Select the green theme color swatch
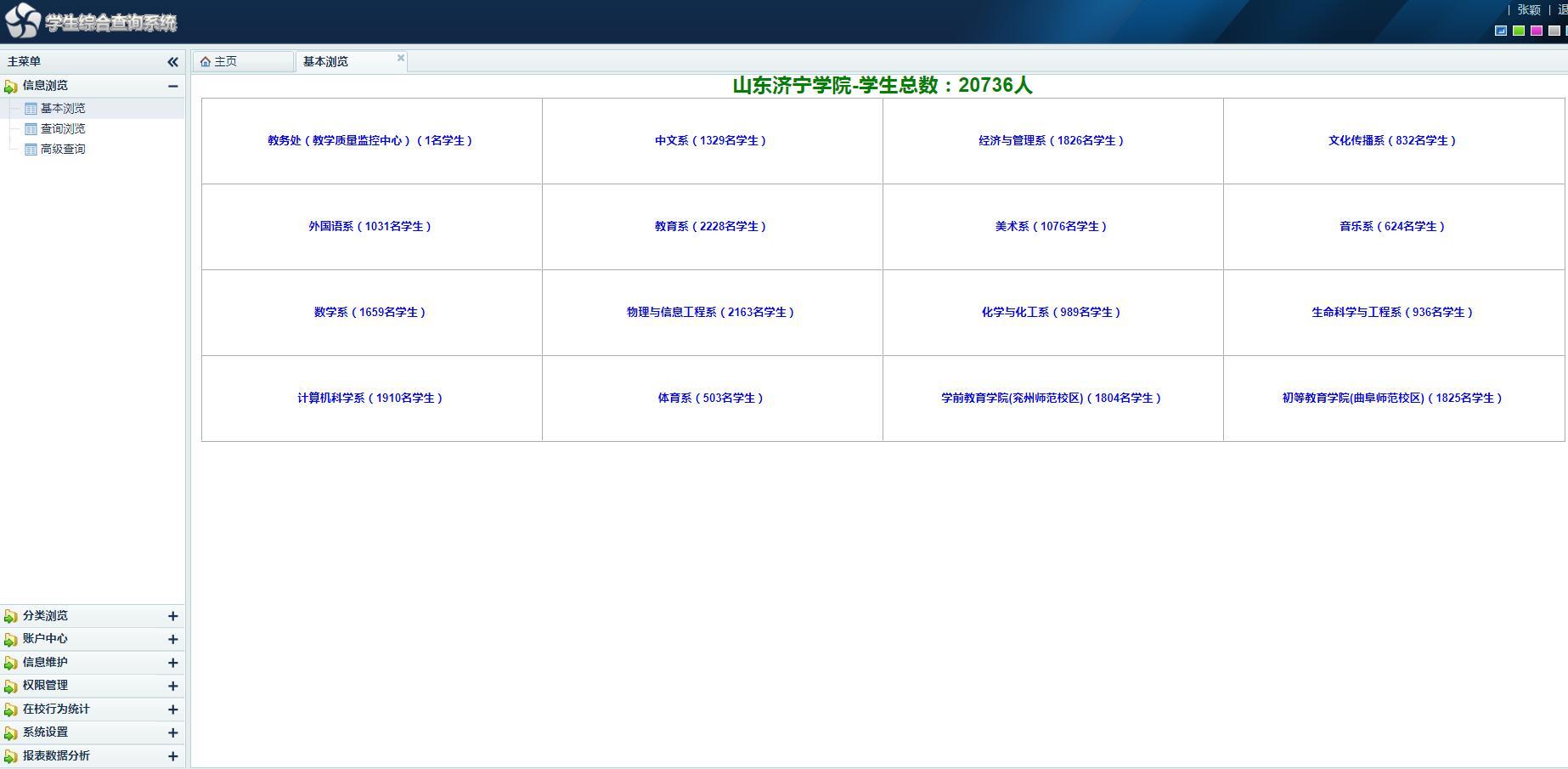The width and height of the screenshot is (1568, 769). coord(1519,31)
